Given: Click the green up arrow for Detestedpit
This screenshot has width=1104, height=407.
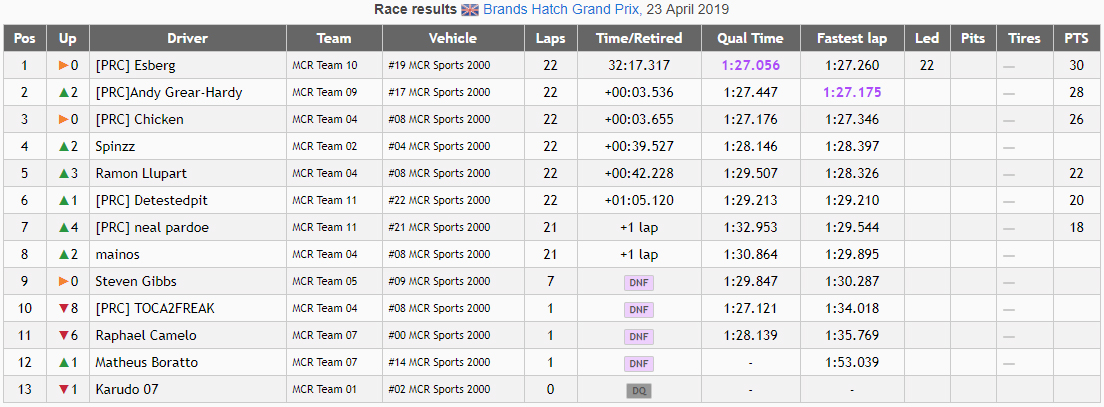Looking at the screenshot, I should pyautogui.click(x=63, y=201).
